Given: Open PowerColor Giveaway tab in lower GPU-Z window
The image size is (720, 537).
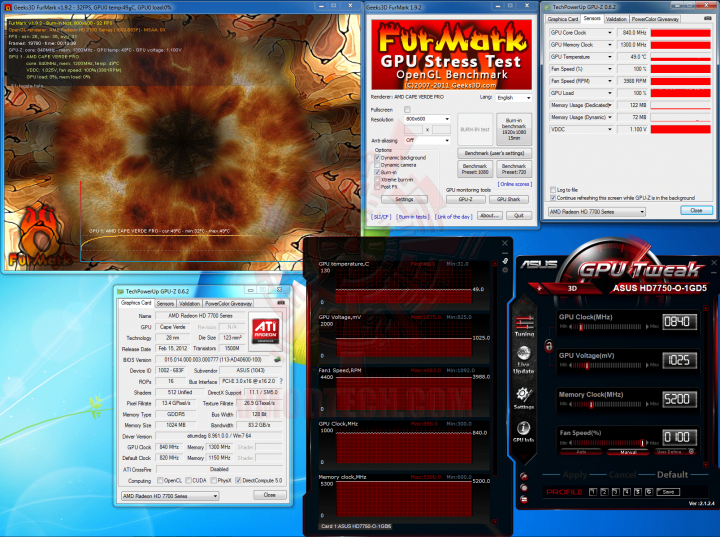Looking at the screenshot, I should tap(228, 304).
